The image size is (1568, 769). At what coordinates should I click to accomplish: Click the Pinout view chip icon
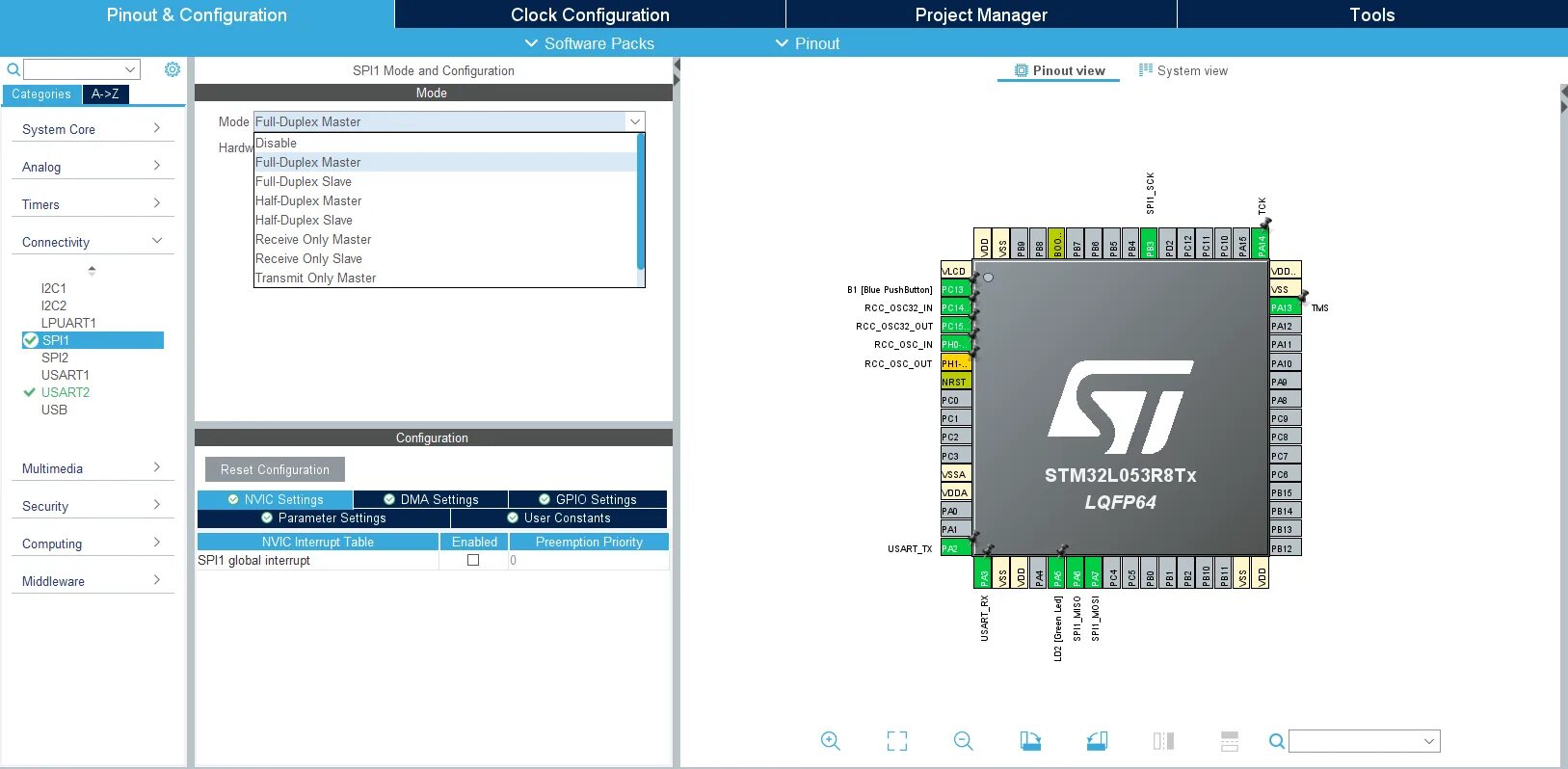[1022, 70]
